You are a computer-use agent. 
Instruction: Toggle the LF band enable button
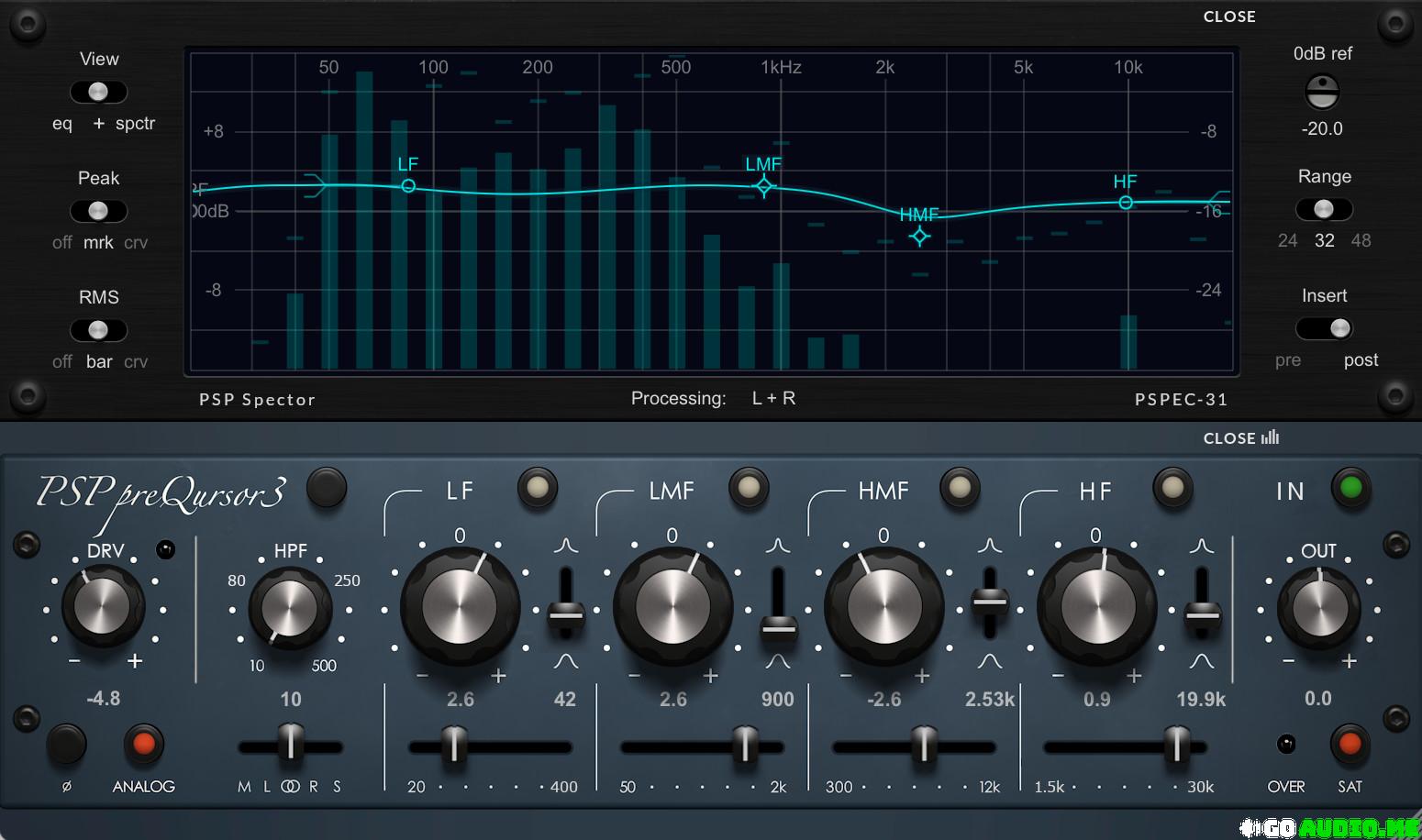537,488
